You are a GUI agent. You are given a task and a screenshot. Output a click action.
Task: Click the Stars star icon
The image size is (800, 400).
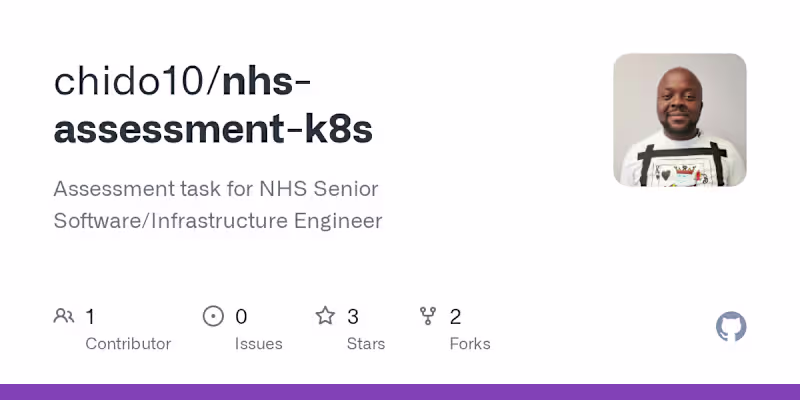[x=325, y=317]
